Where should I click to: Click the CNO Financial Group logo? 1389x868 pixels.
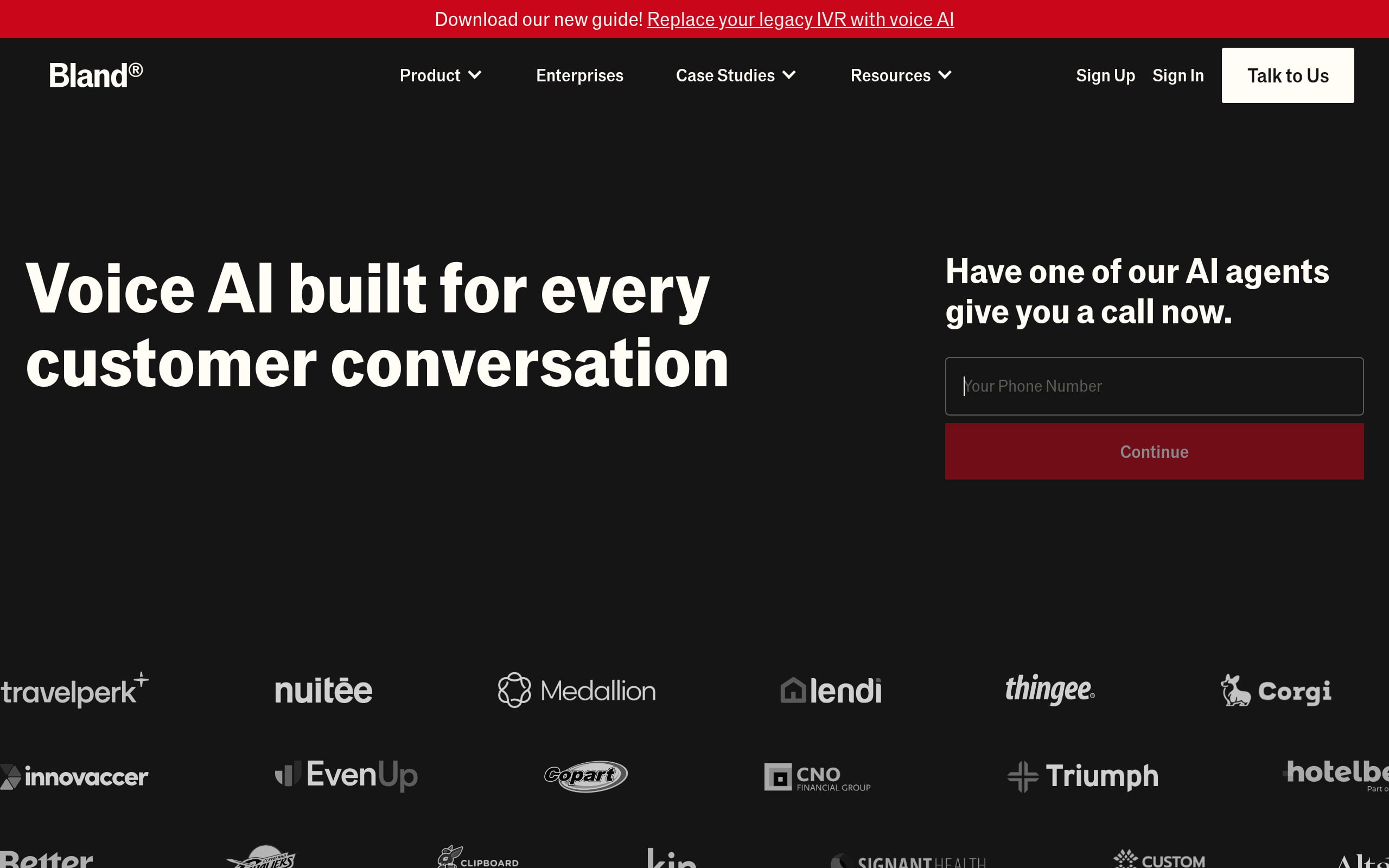pos(817,777)
